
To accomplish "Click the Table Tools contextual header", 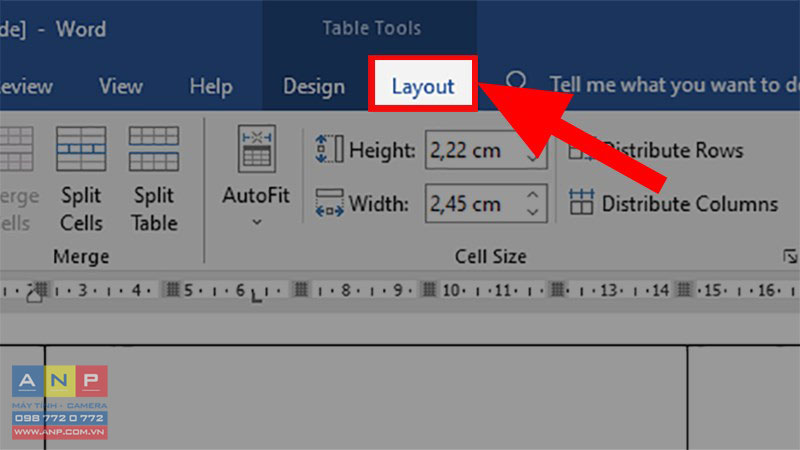I will pos(371,28).
